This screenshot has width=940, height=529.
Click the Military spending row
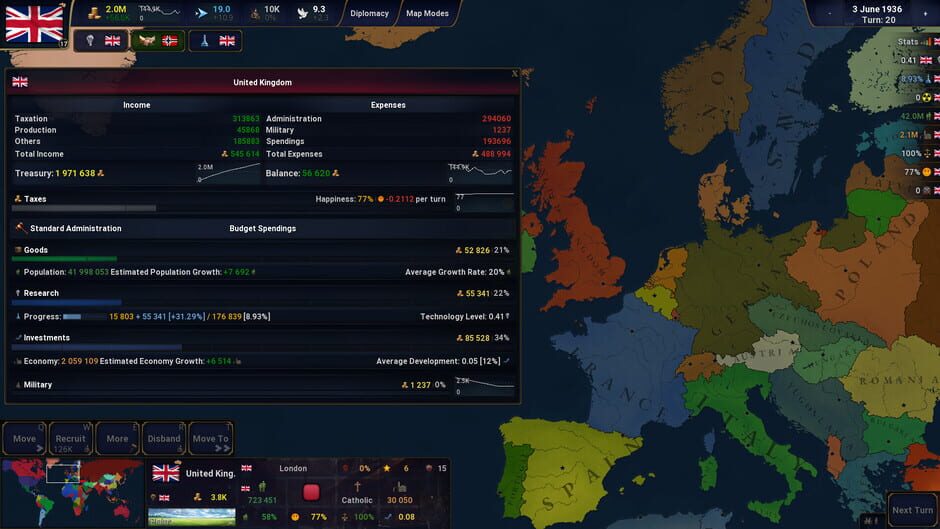pos(263,385)
